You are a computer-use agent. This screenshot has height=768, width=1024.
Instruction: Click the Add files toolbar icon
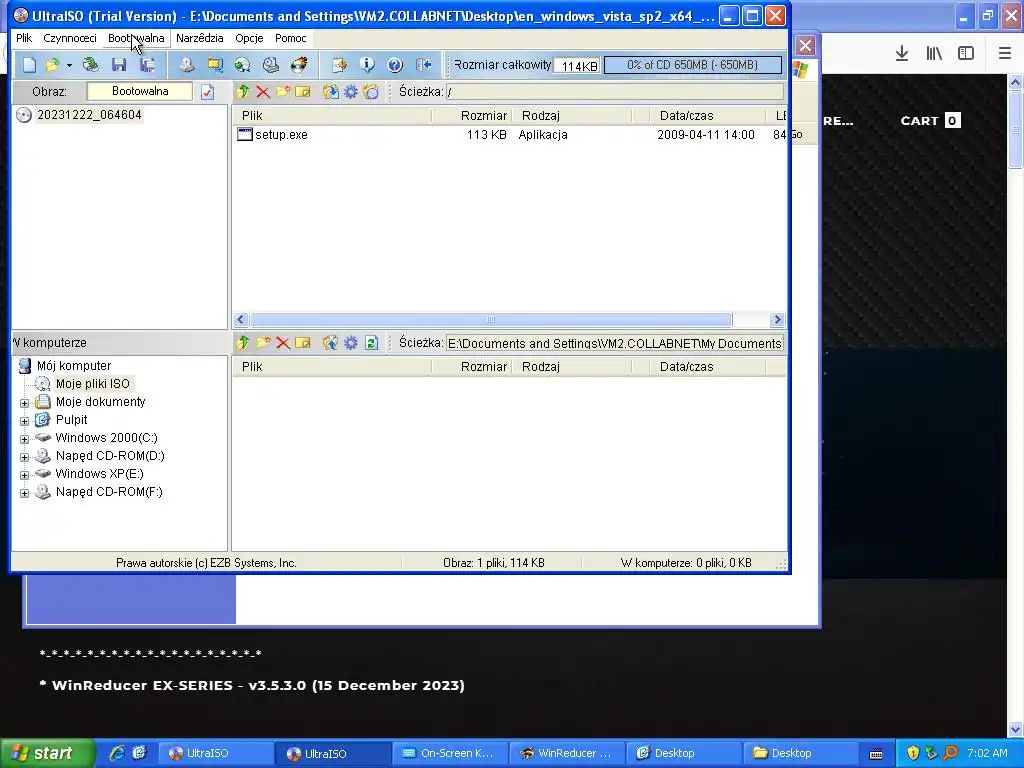[x=339, y=65]
